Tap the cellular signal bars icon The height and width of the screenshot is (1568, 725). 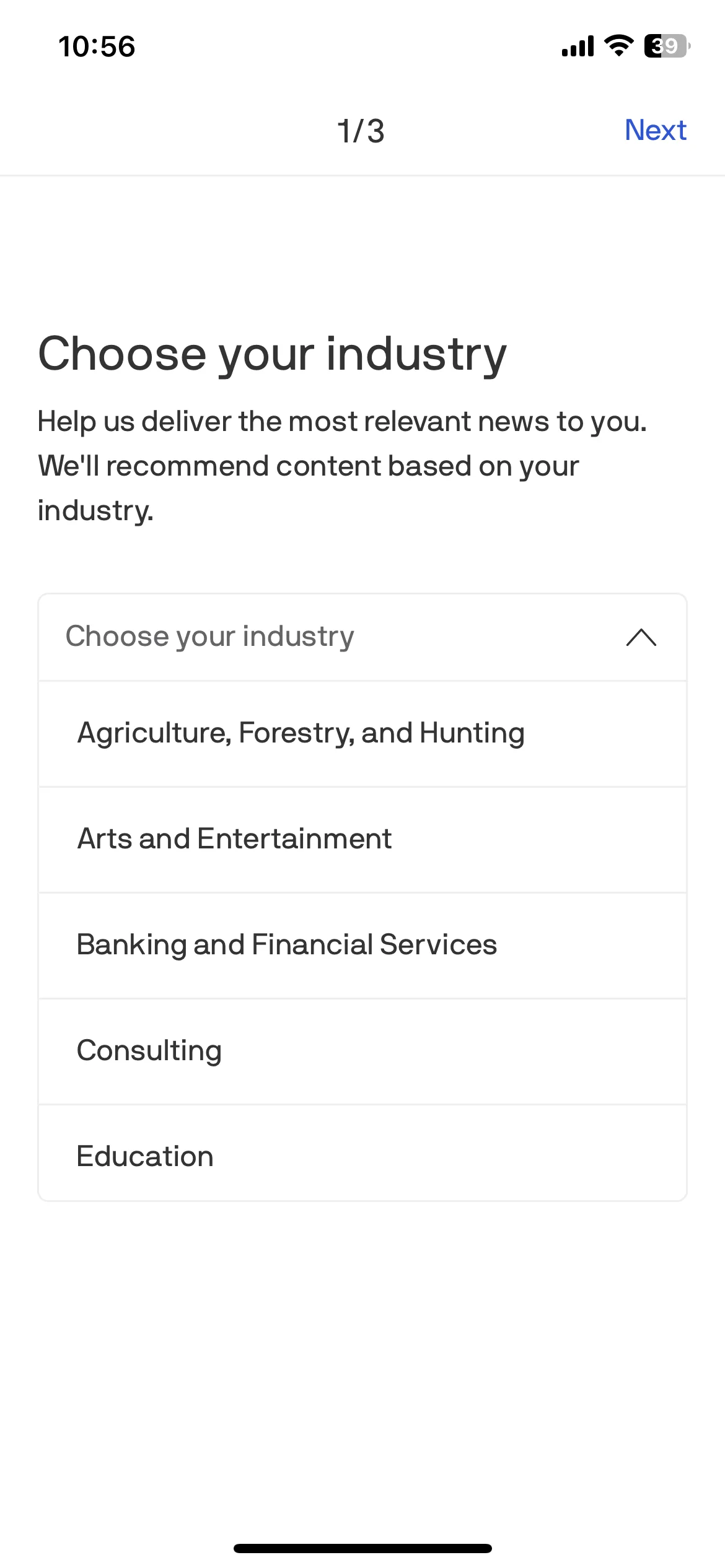[x=578, y=46]
